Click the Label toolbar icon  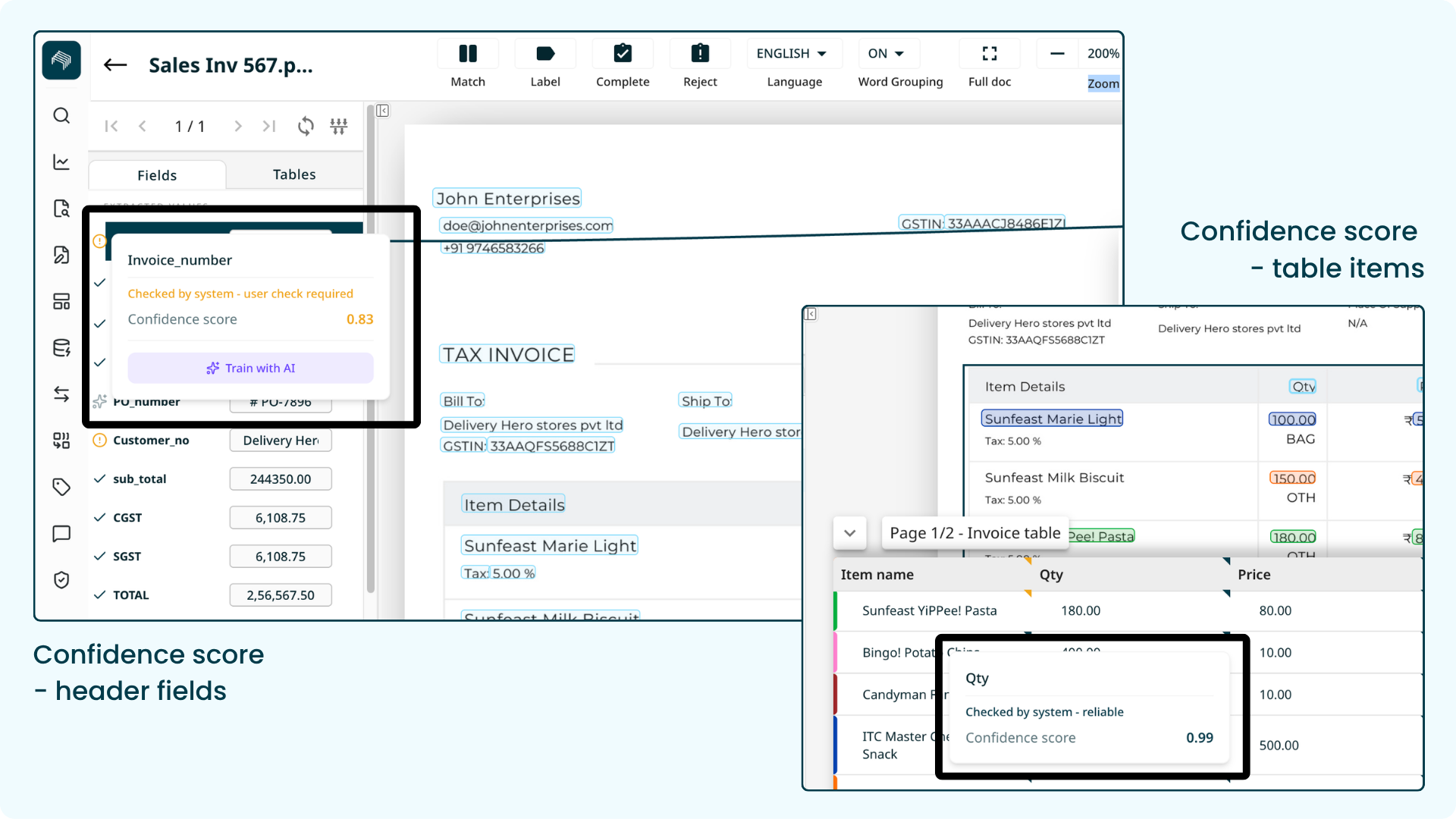tap(545, 53)
